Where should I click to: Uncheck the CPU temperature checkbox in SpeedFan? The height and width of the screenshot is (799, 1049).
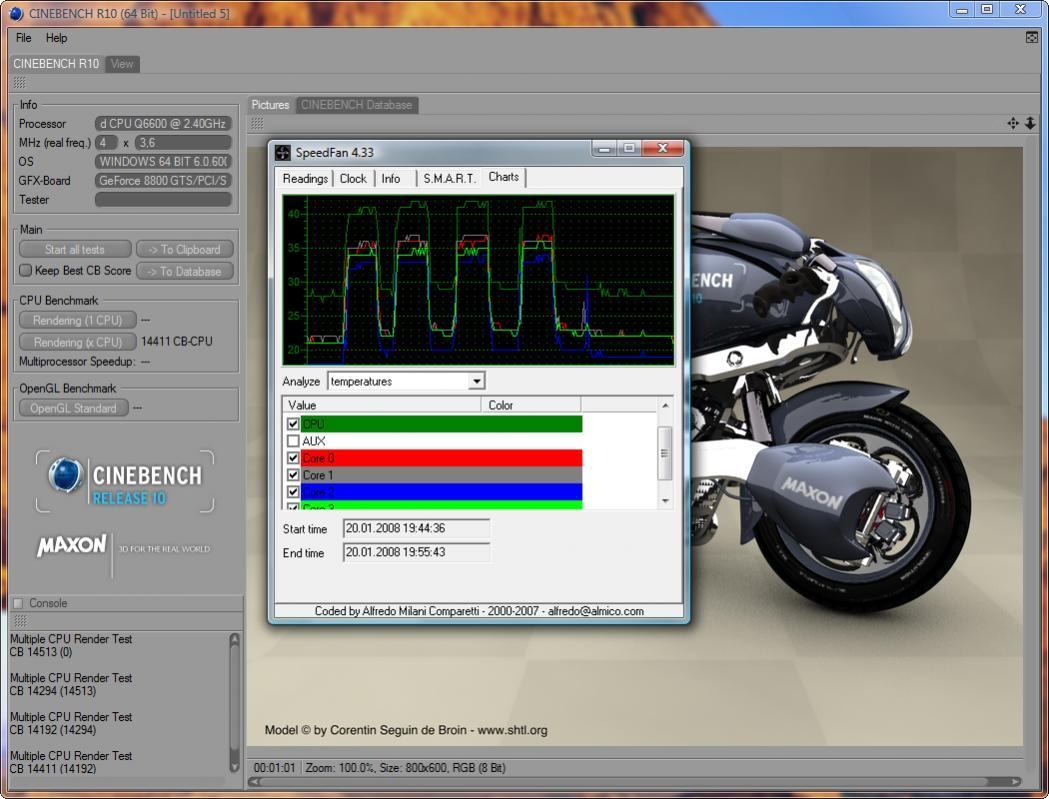click(293, 424)
